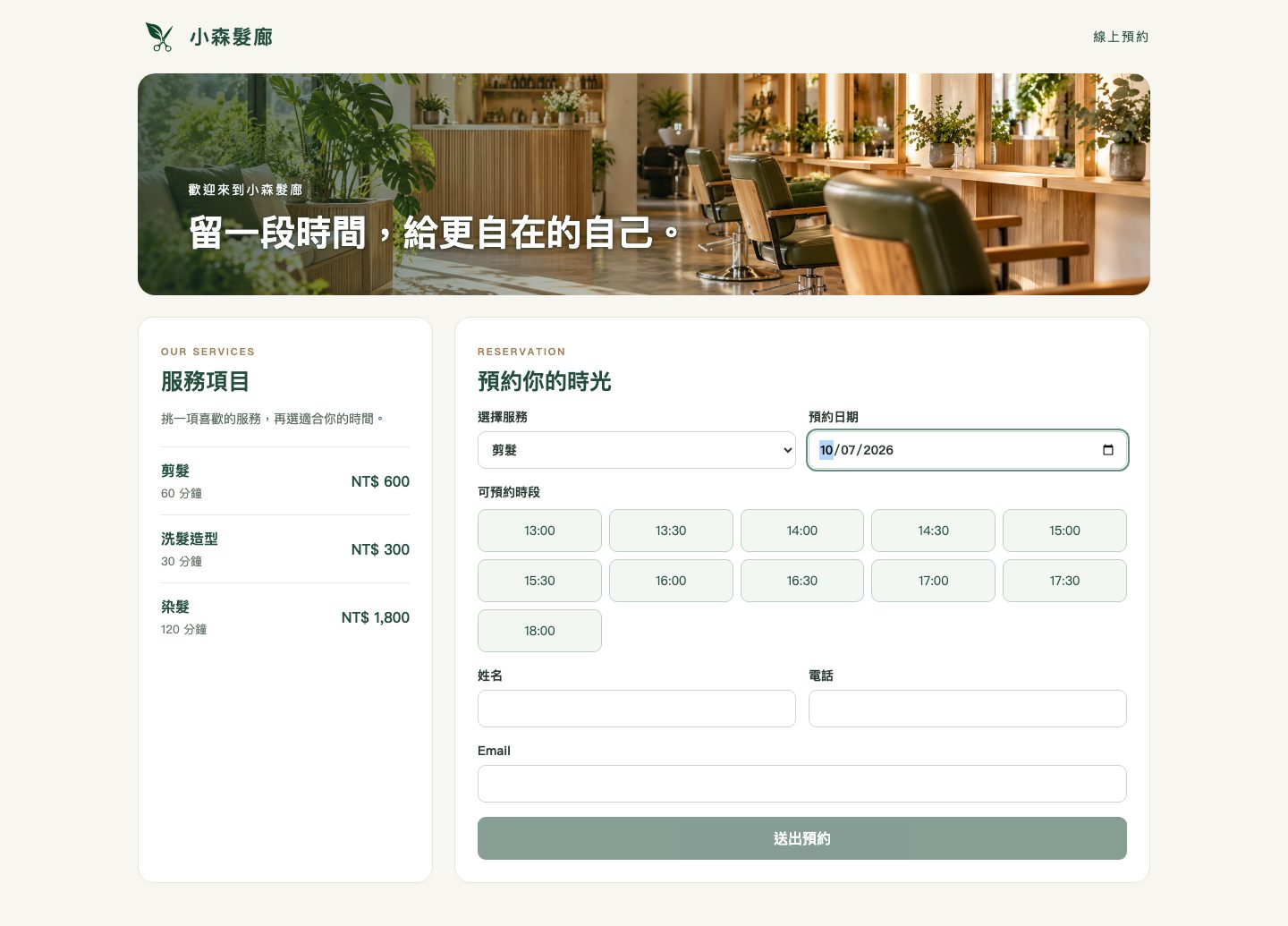Click the NT$ 300 price
The image size is (1288, 926).
point(380,549)
